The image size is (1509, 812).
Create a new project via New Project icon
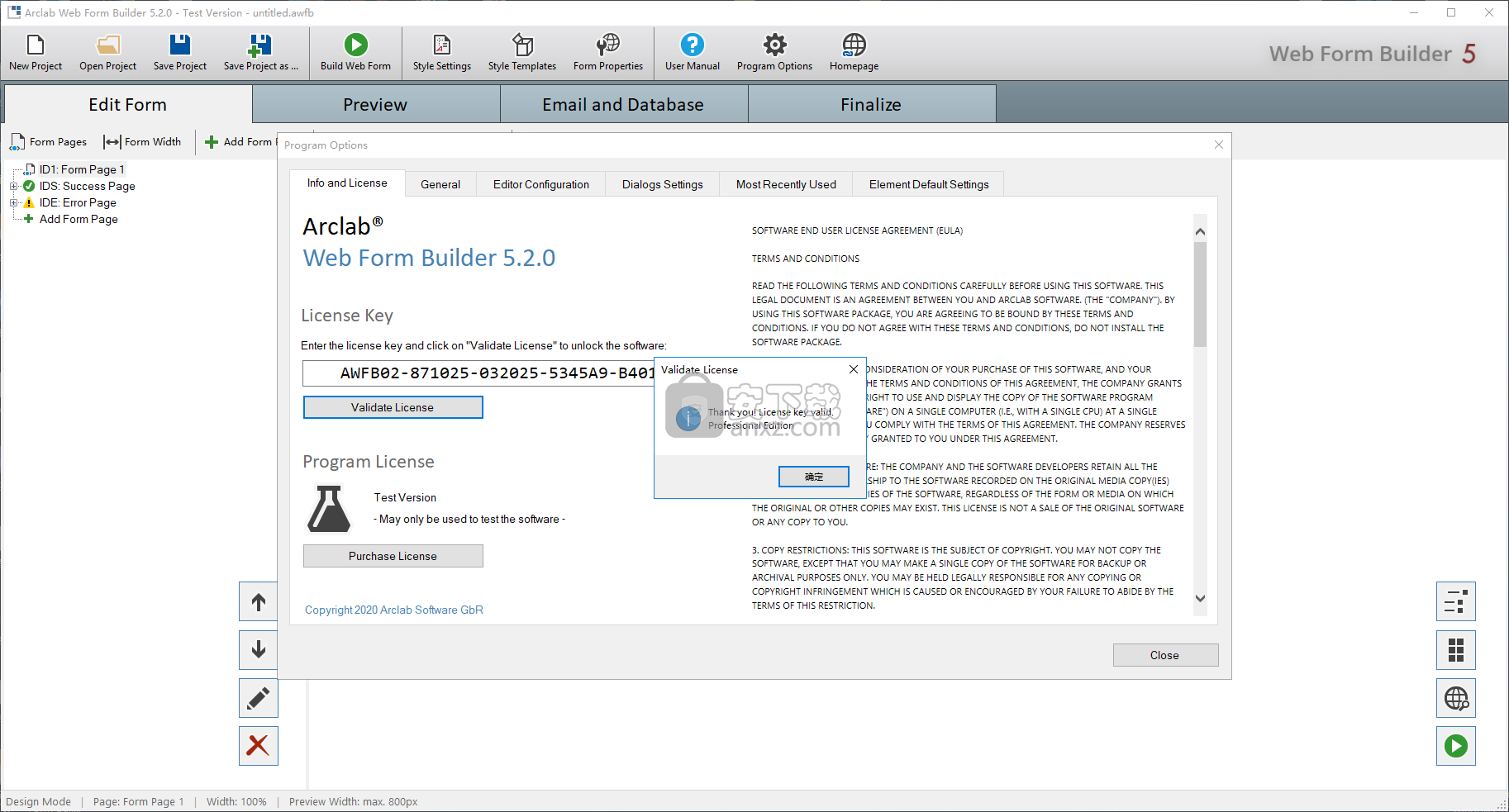tap(36, 53)
